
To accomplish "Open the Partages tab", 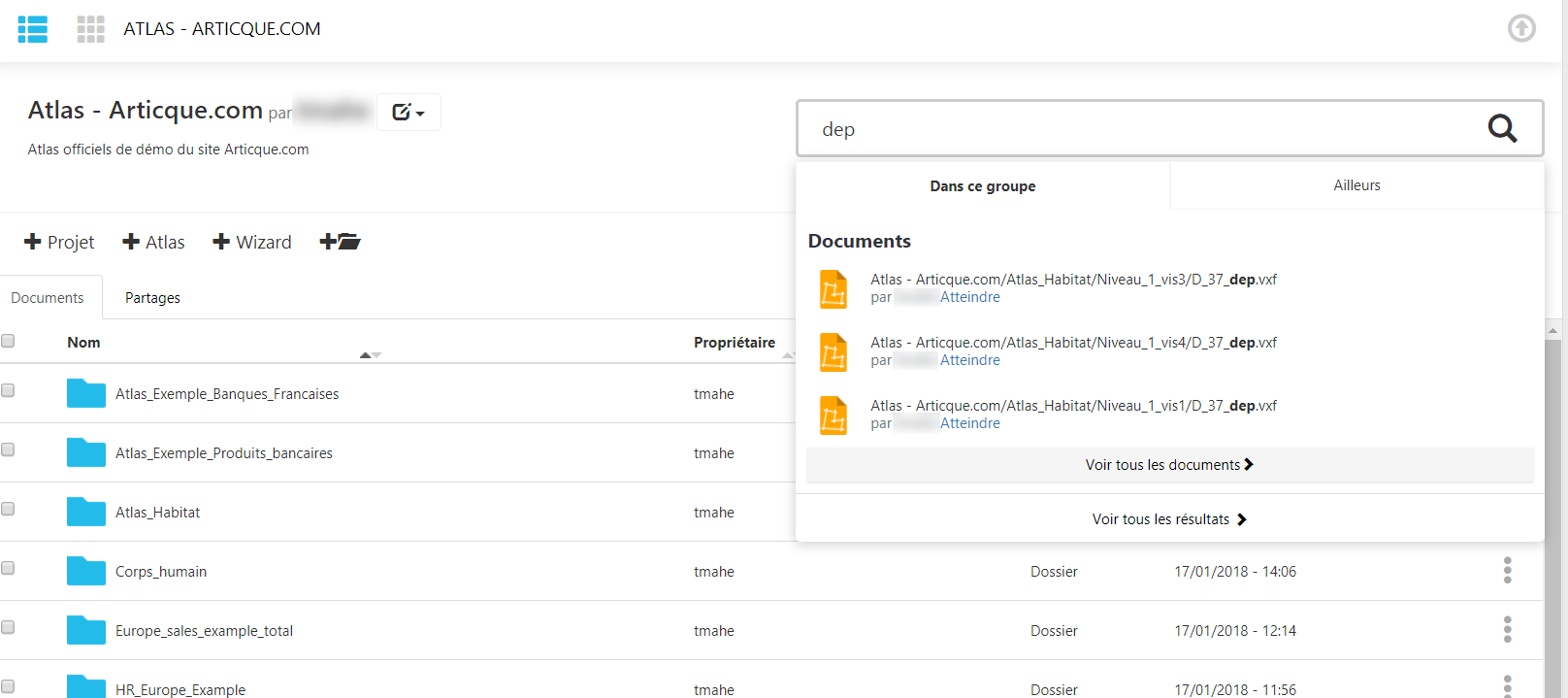I will [x=152, y=298].
